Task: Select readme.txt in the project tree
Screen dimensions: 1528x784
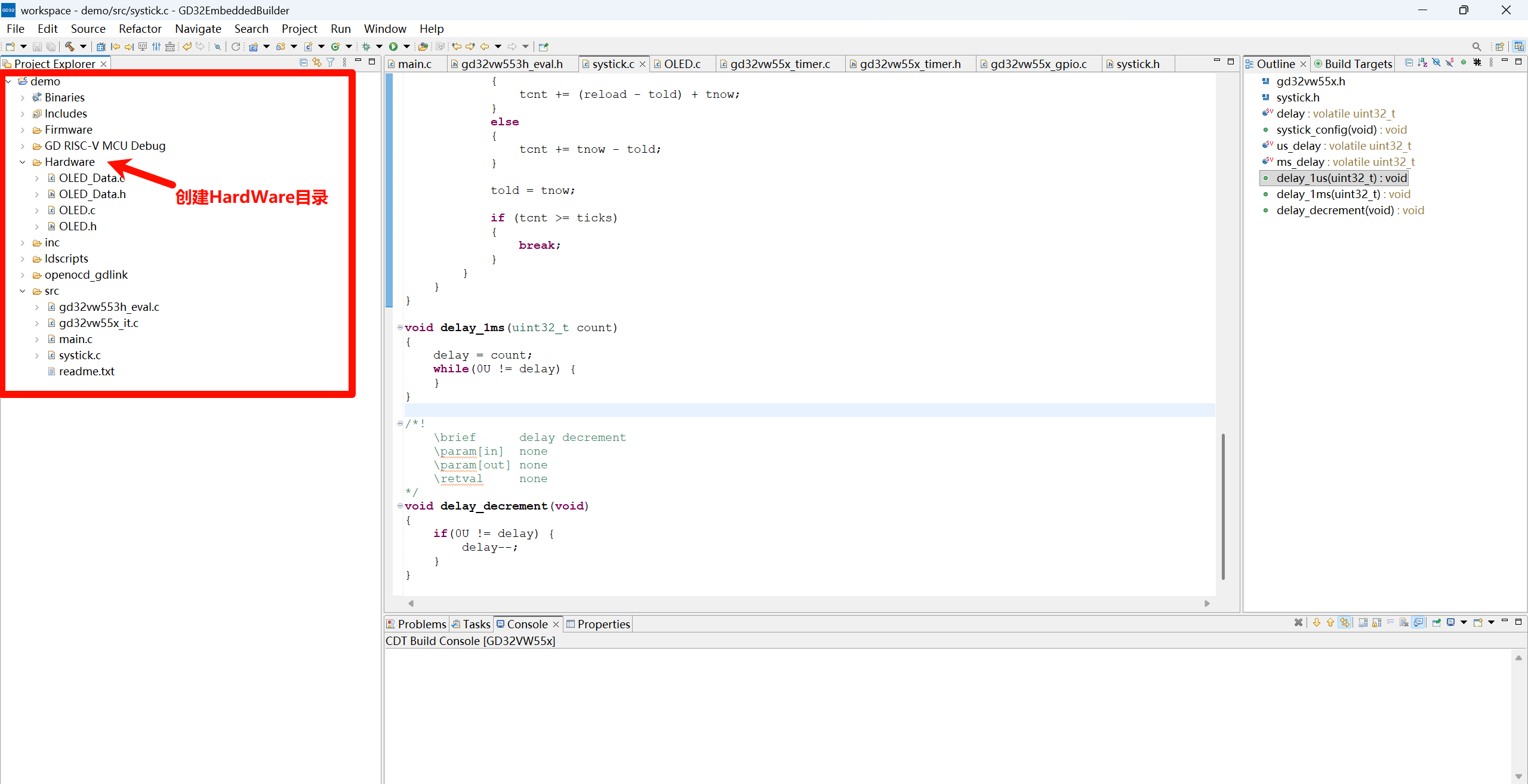Action: (87, 371)
